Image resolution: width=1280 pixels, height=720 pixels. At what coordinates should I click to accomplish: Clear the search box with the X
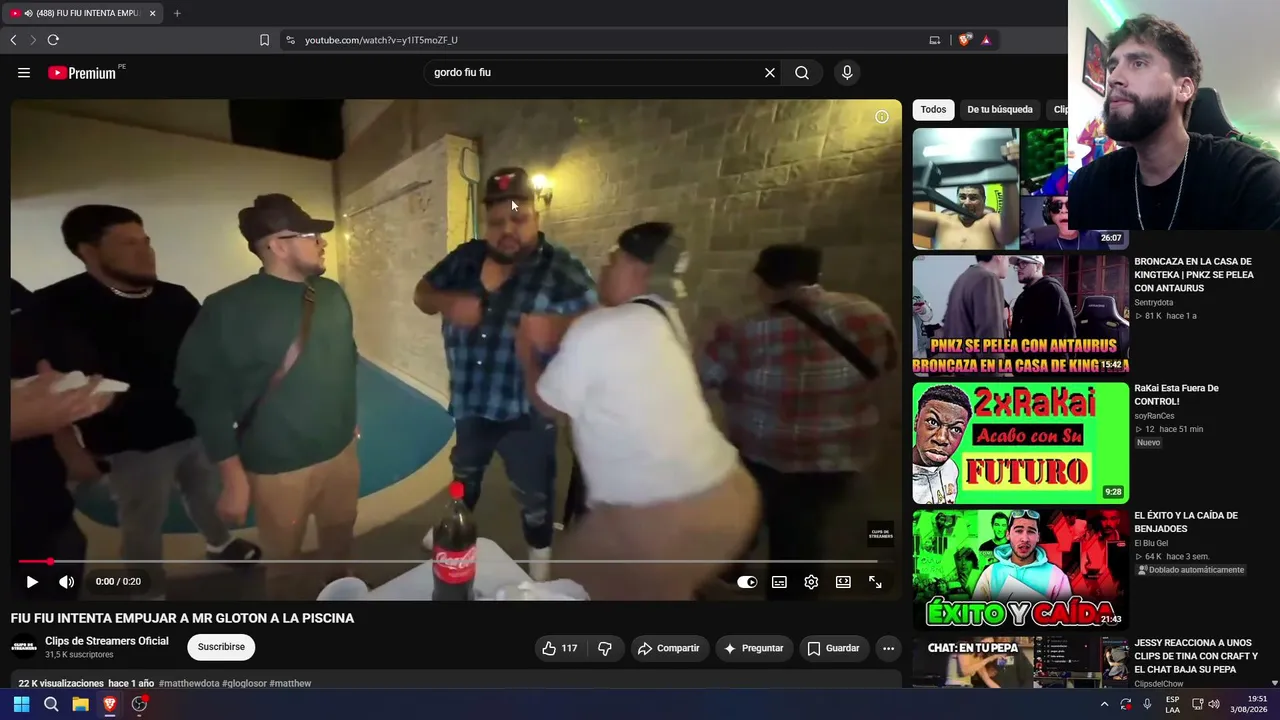tap(770, 72)
